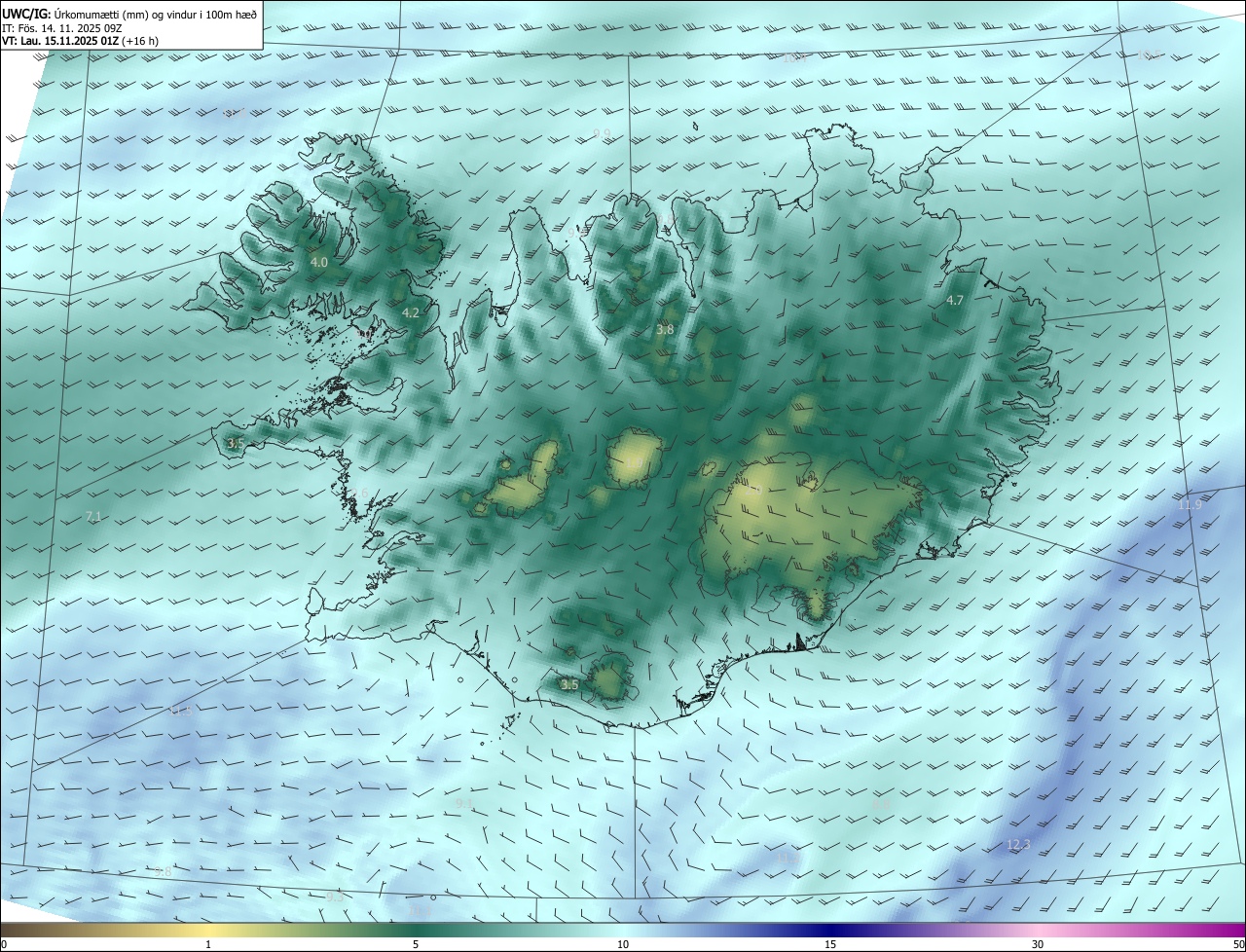The width and height of the screenshot is (1246, 952).
Task: Click the 9.9 value north of Iceland
Action: [603, 133]
